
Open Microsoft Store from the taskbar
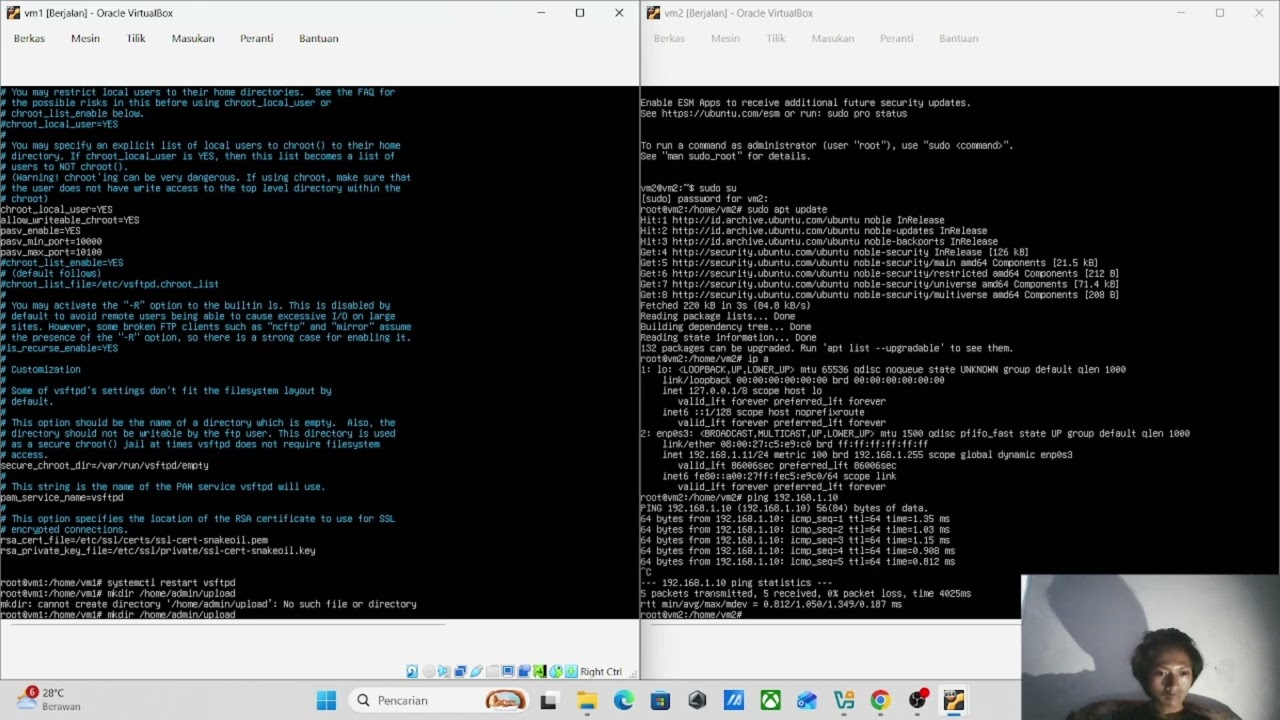point(660,701)
